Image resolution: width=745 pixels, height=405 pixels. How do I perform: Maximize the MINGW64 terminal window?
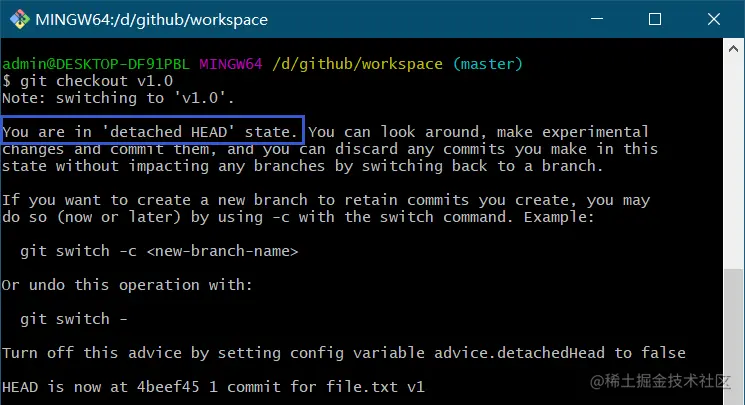655,19
